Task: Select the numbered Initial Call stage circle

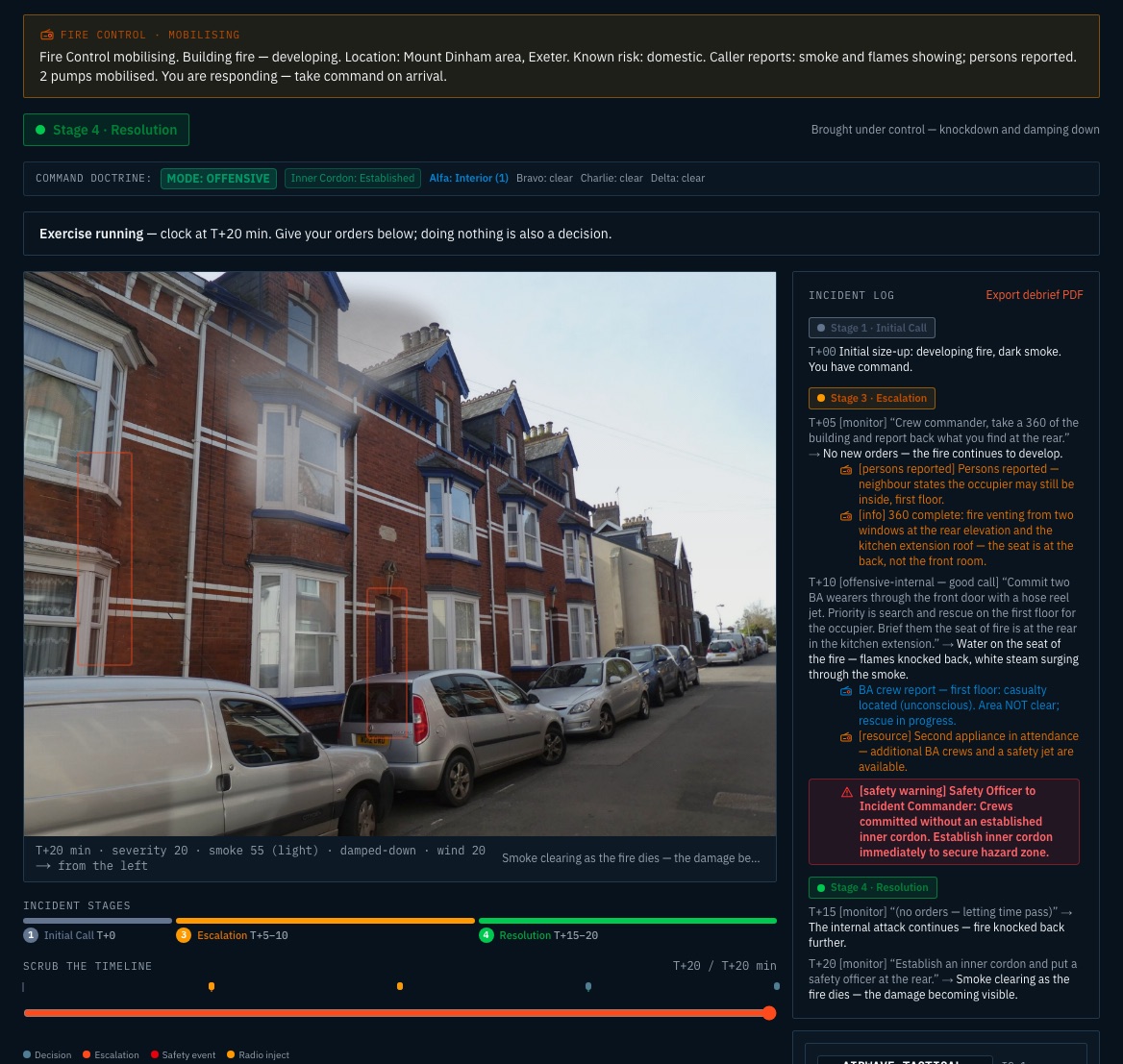Action: (x=30, y=935)
